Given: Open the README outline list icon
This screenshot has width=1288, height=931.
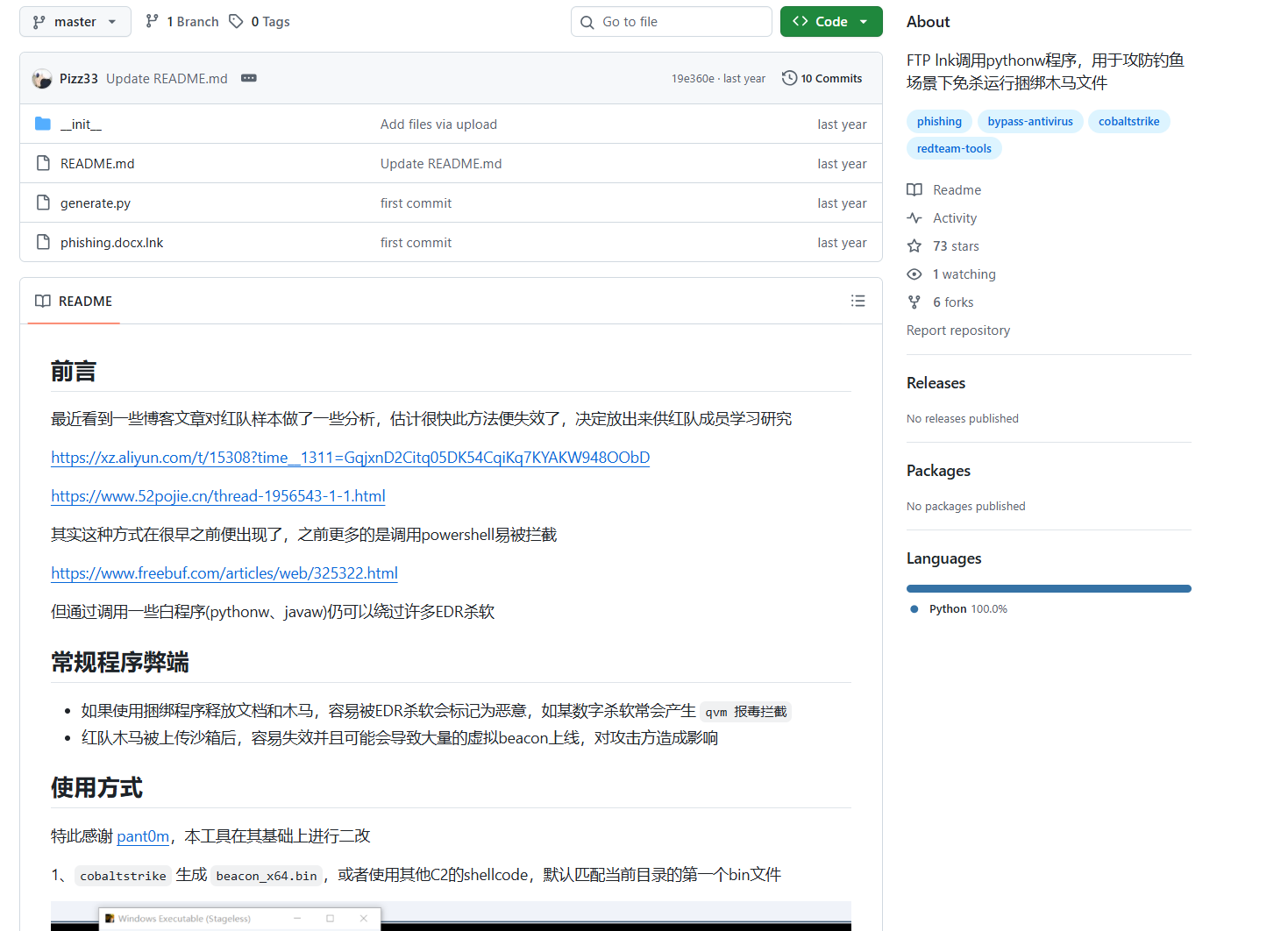Looking at the screenshot, I should (x=857, y=301).
